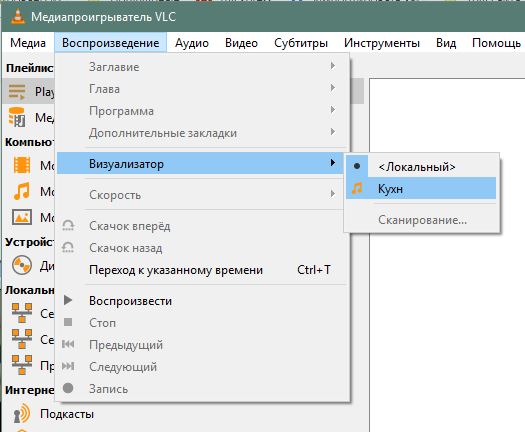
Task: Click the Устройства sidebar heading
Action: tap(30, 242)
